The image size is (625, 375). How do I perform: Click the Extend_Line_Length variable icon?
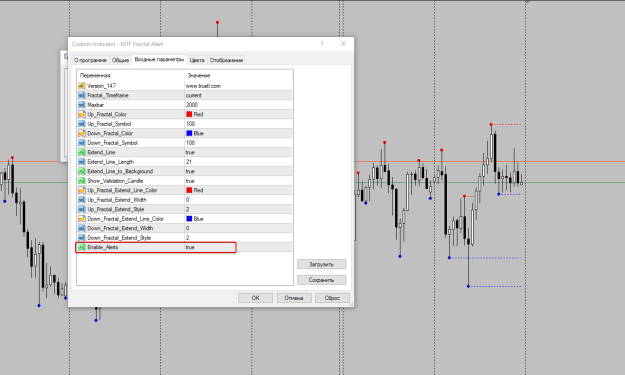pos(82,162)
